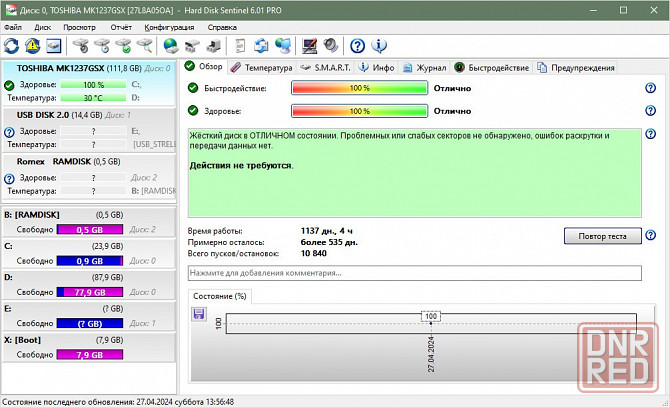
Task: Click the yellow warning triangle toolbar icon
Action: [32, 45]
